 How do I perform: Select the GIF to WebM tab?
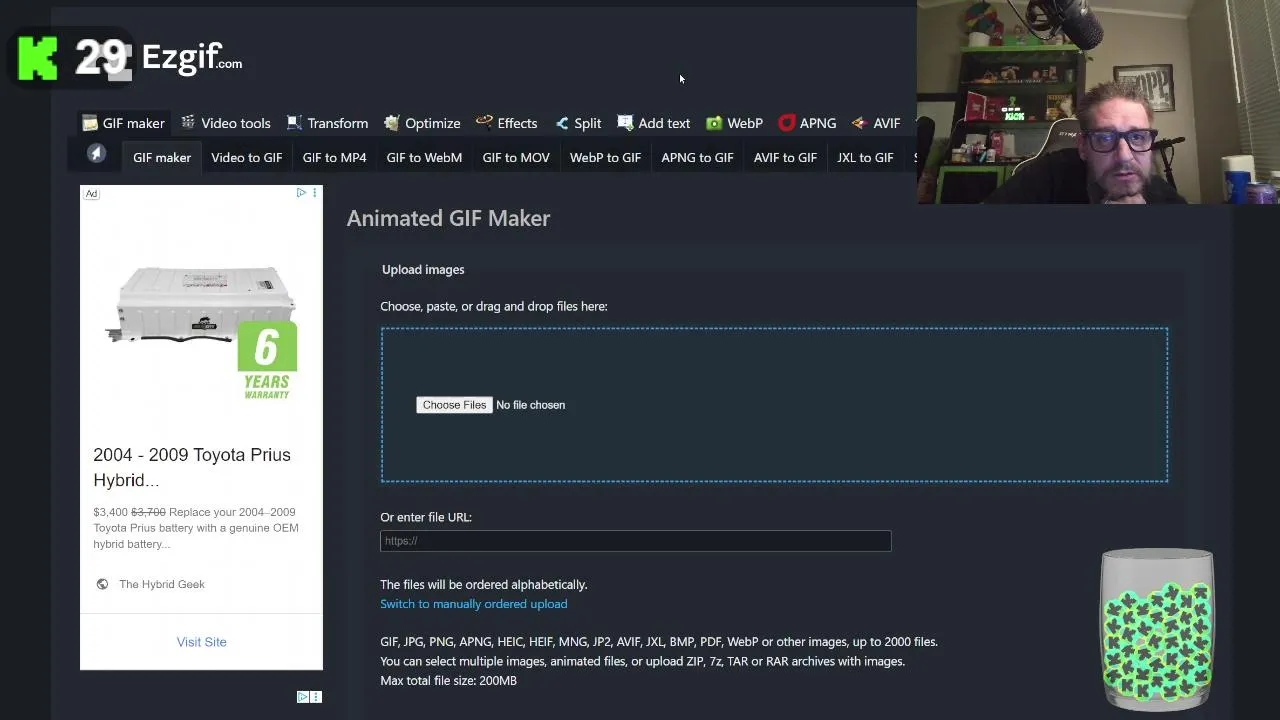(424, 157)
